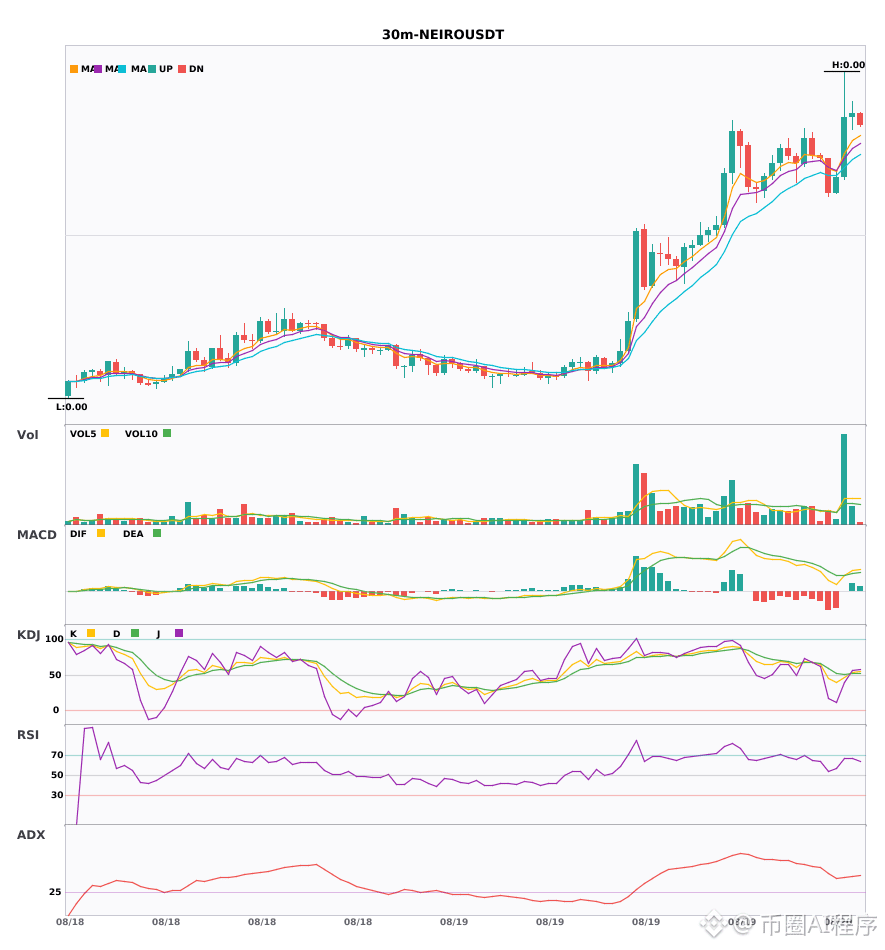Click the VOL5 legend text
Screen dimensions: 885x950
[83, 434]
